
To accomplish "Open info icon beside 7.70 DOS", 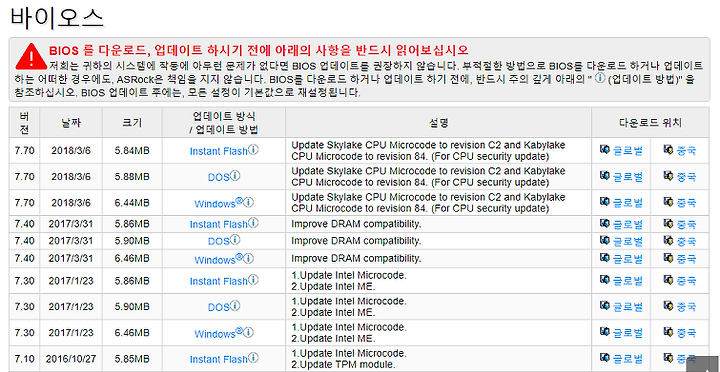I will click(235, 175).
